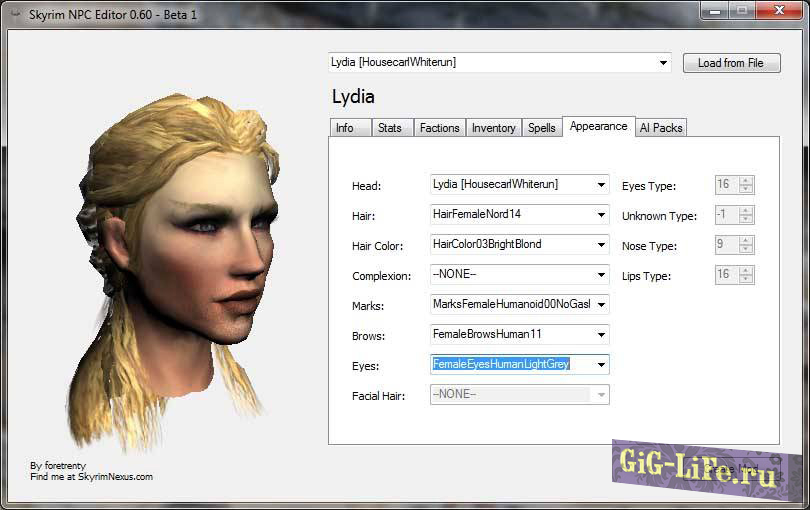Image resolution: width=810 pixels, height=510 pixels.
Task: Click the Lips Type stepper field
Action: (x=724, y=275)
